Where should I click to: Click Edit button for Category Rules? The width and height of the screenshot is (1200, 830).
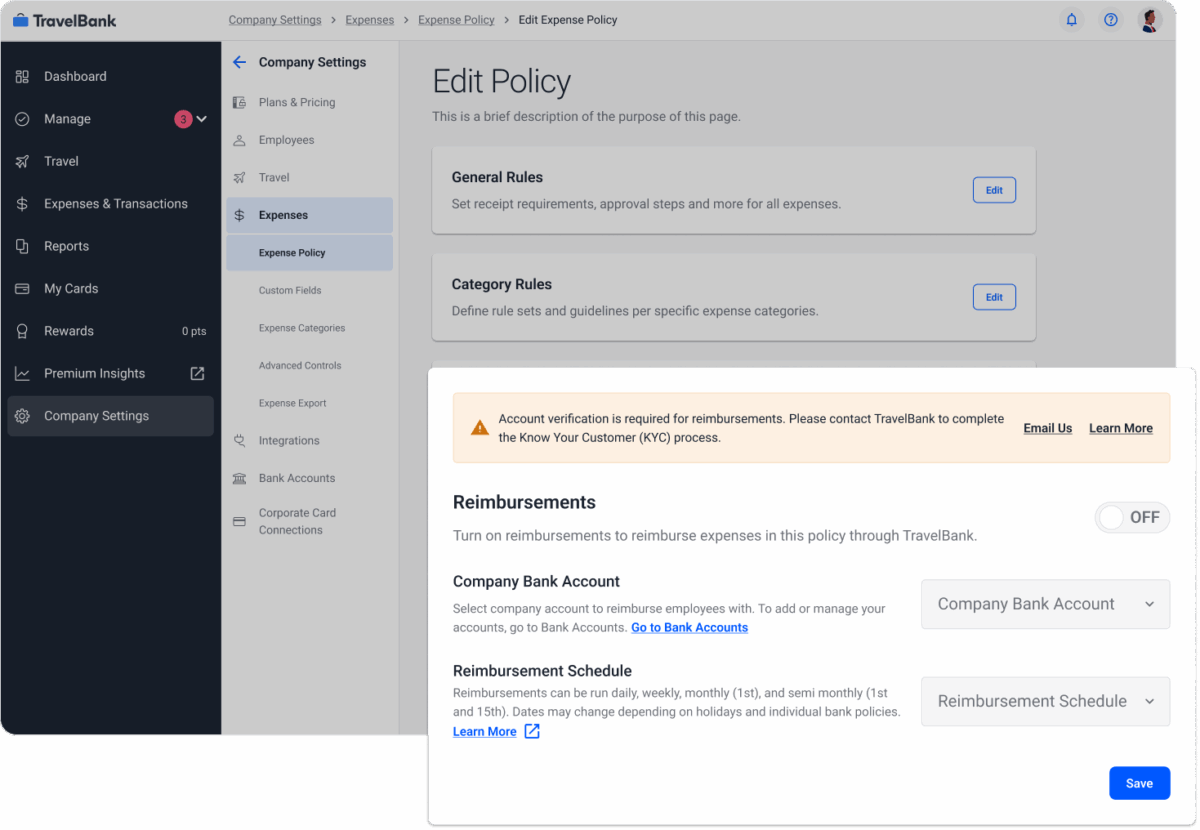994,297
